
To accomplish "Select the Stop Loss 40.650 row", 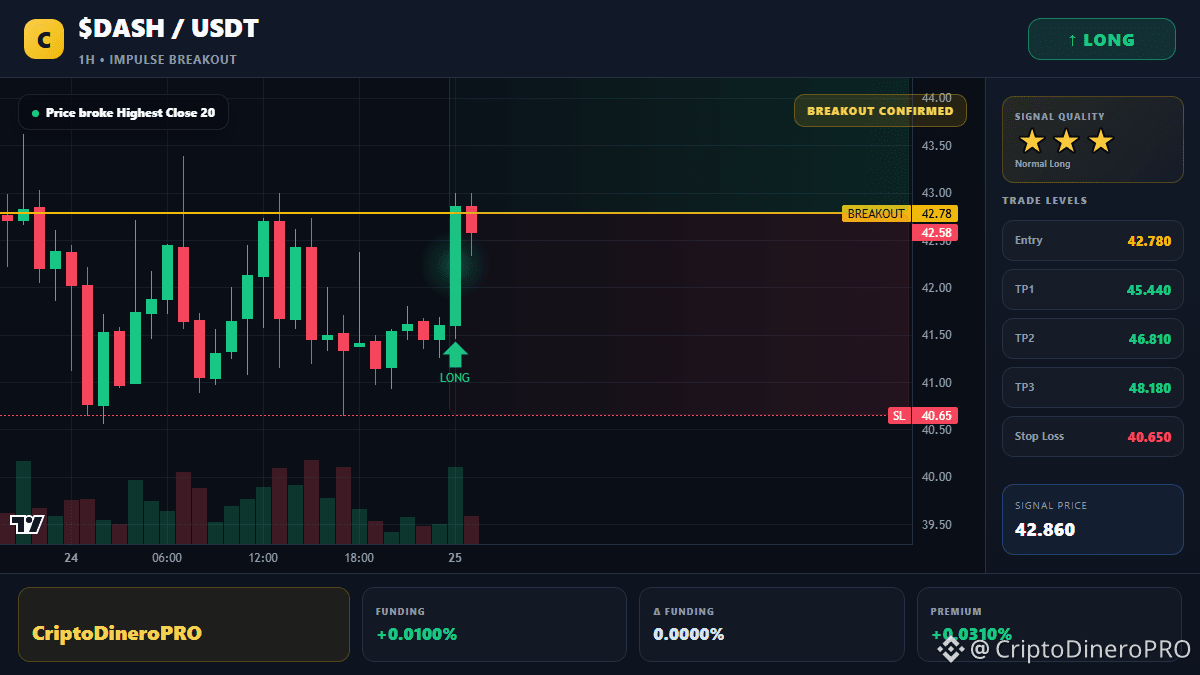I will coord(1093,437).
